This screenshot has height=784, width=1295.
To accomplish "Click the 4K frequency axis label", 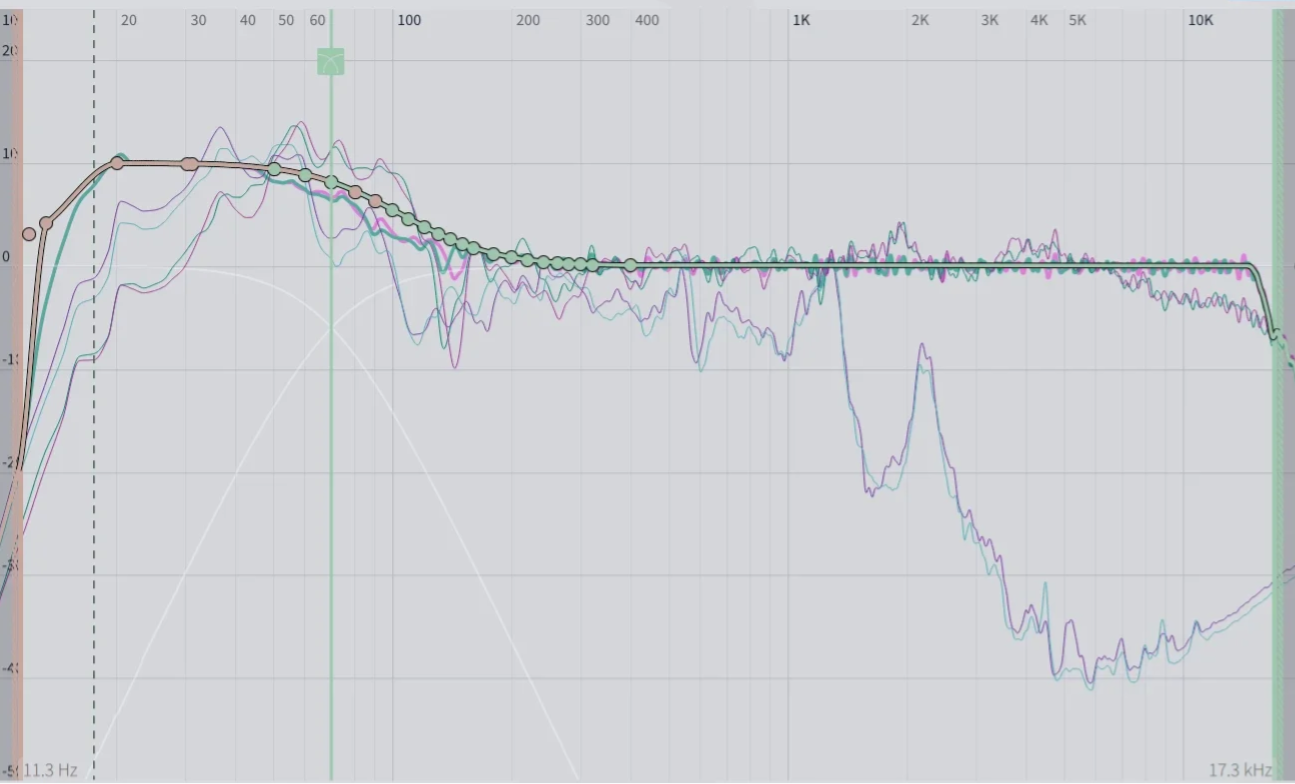I will pos(1039,20).
